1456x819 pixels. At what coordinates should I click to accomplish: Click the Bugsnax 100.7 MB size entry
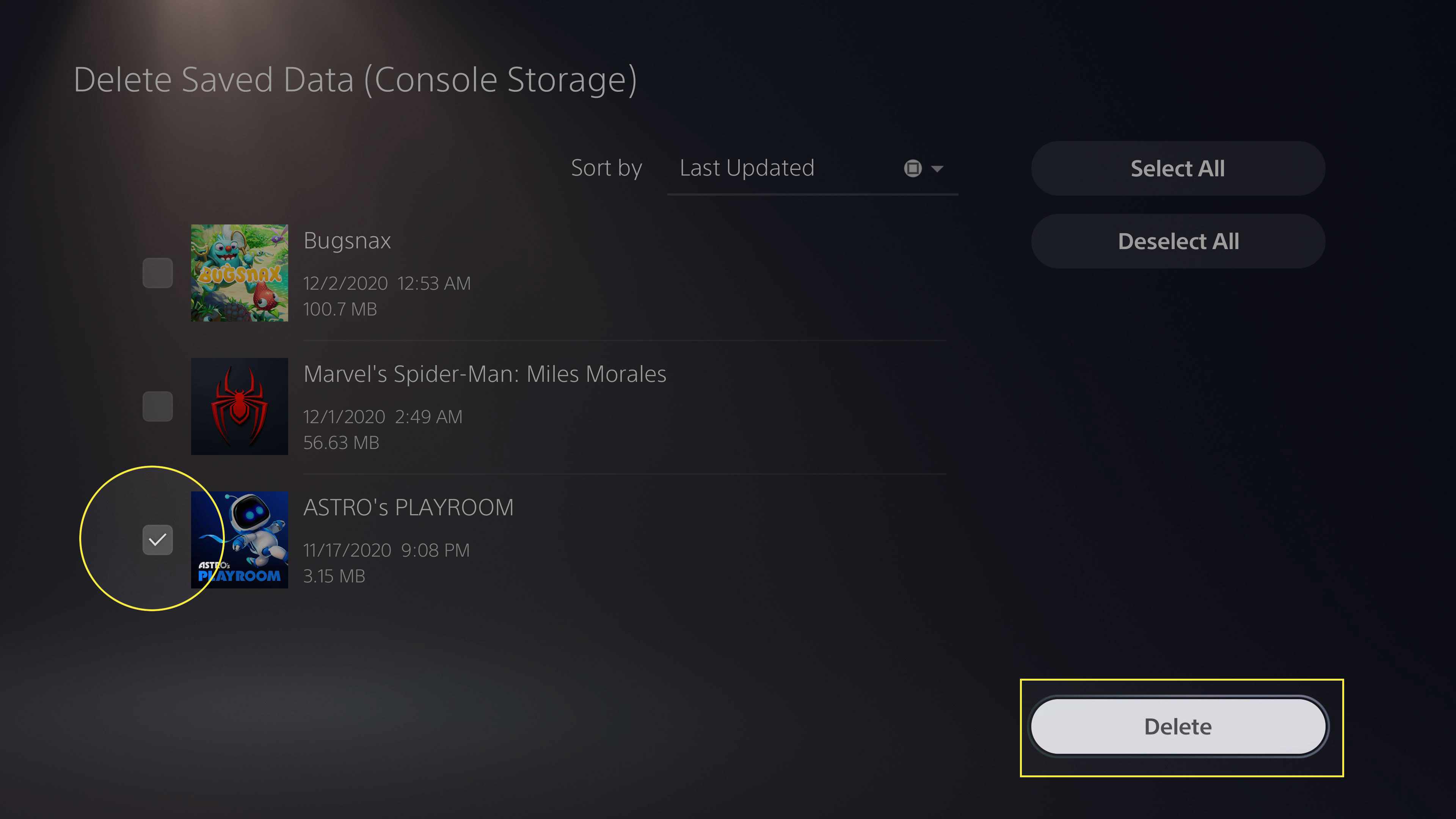(340, 309)
